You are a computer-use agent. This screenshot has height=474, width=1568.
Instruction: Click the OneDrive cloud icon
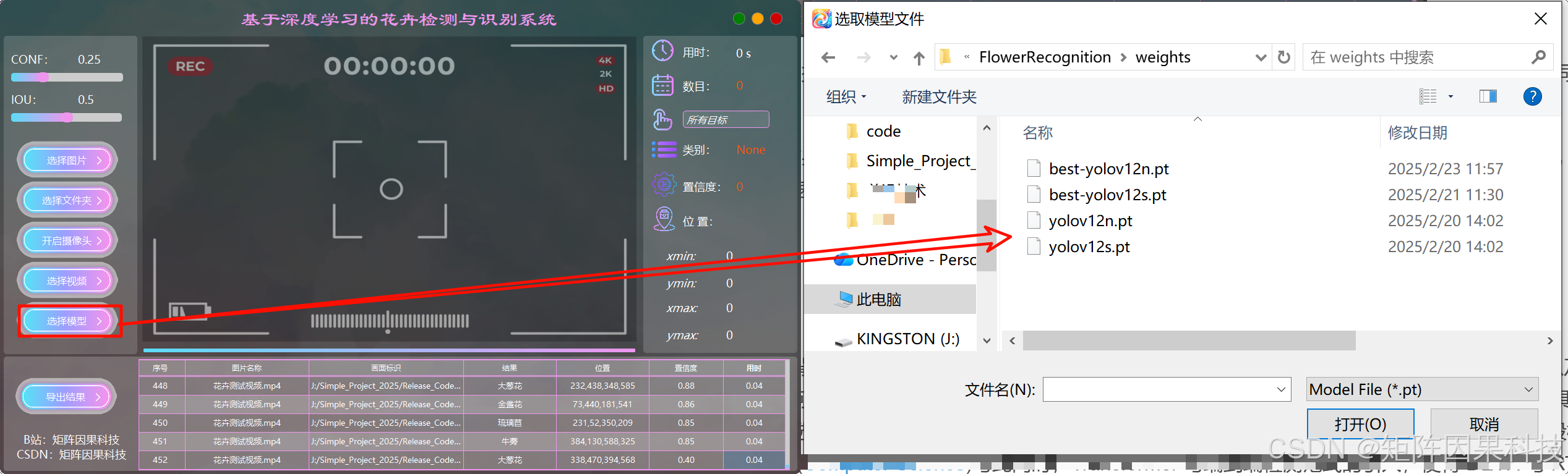coord(843,260)
